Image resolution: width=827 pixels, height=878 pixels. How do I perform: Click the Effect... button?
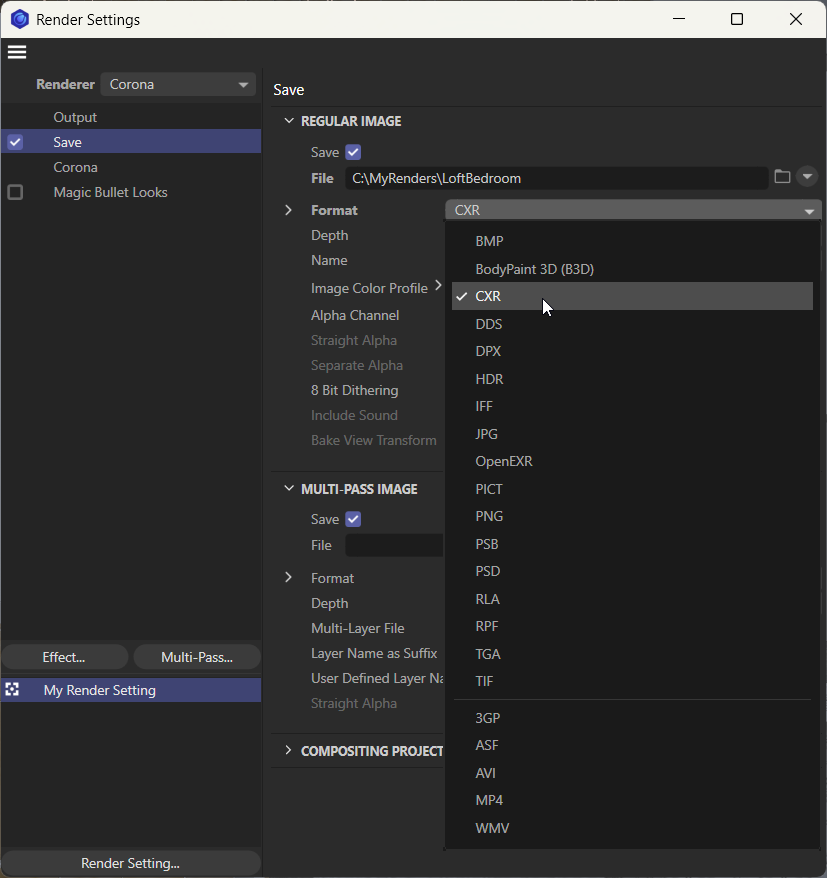point(64,657)
